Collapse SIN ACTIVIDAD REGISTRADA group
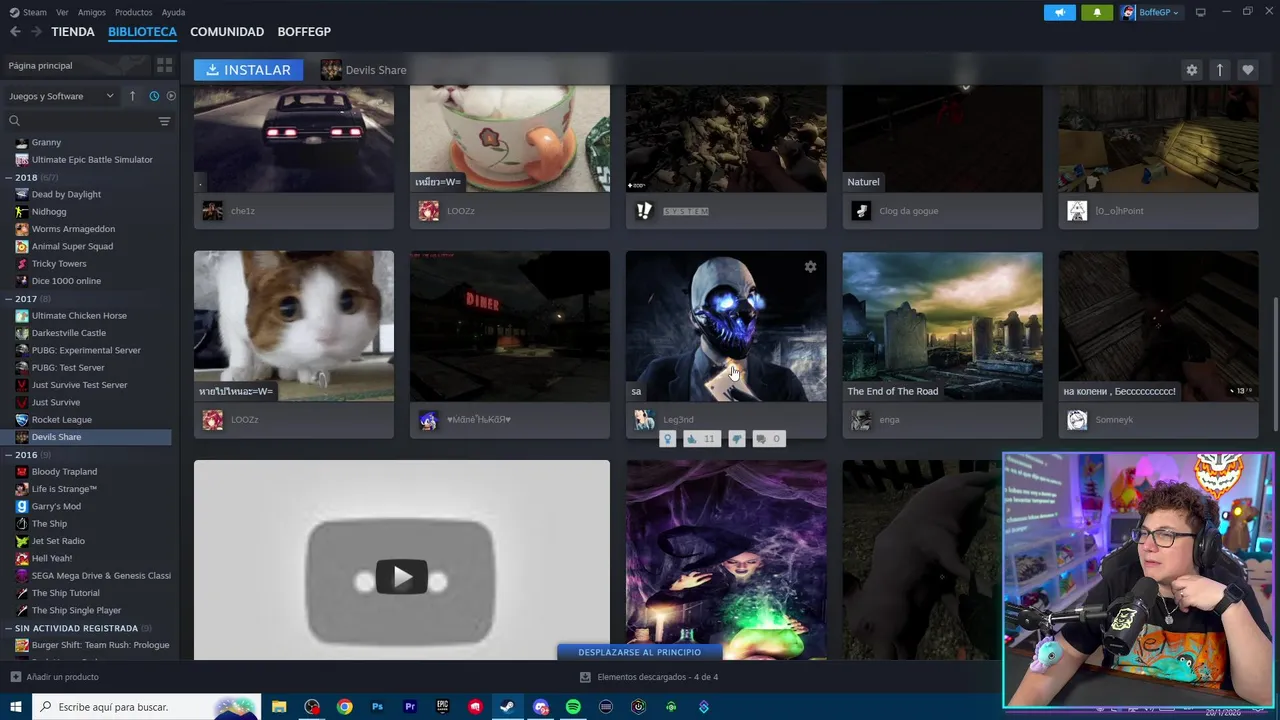The height and width of the screenshot is (720, 1280). (x=10, y=628)
